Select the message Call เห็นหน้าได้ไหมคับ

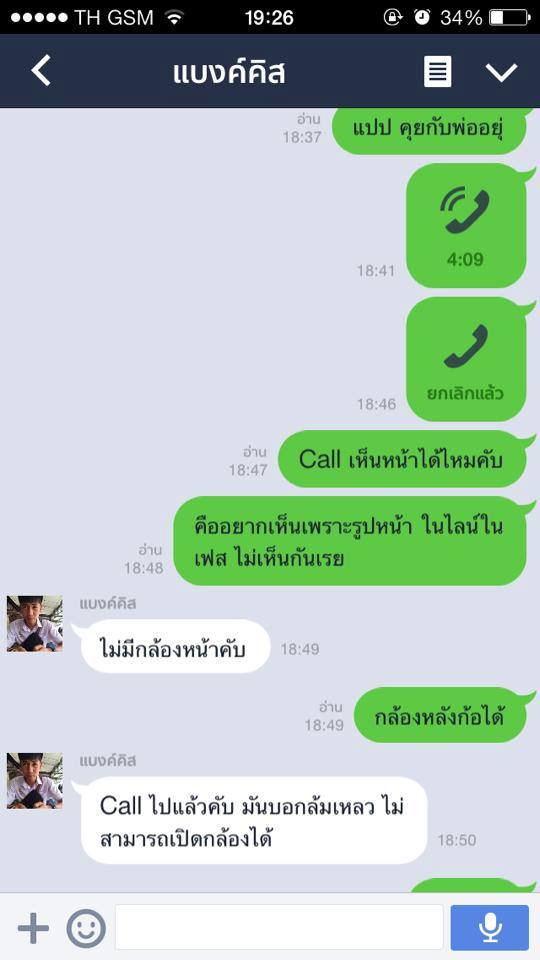point(402,459)
